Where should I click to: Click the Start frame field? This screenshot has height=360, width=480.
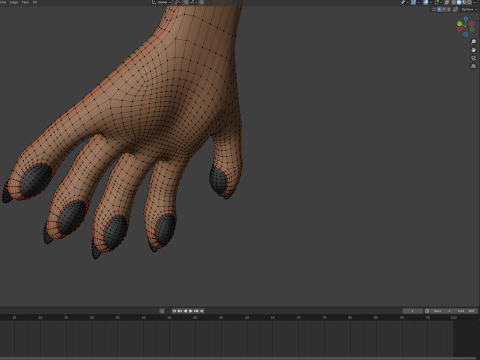pos(442,311)
